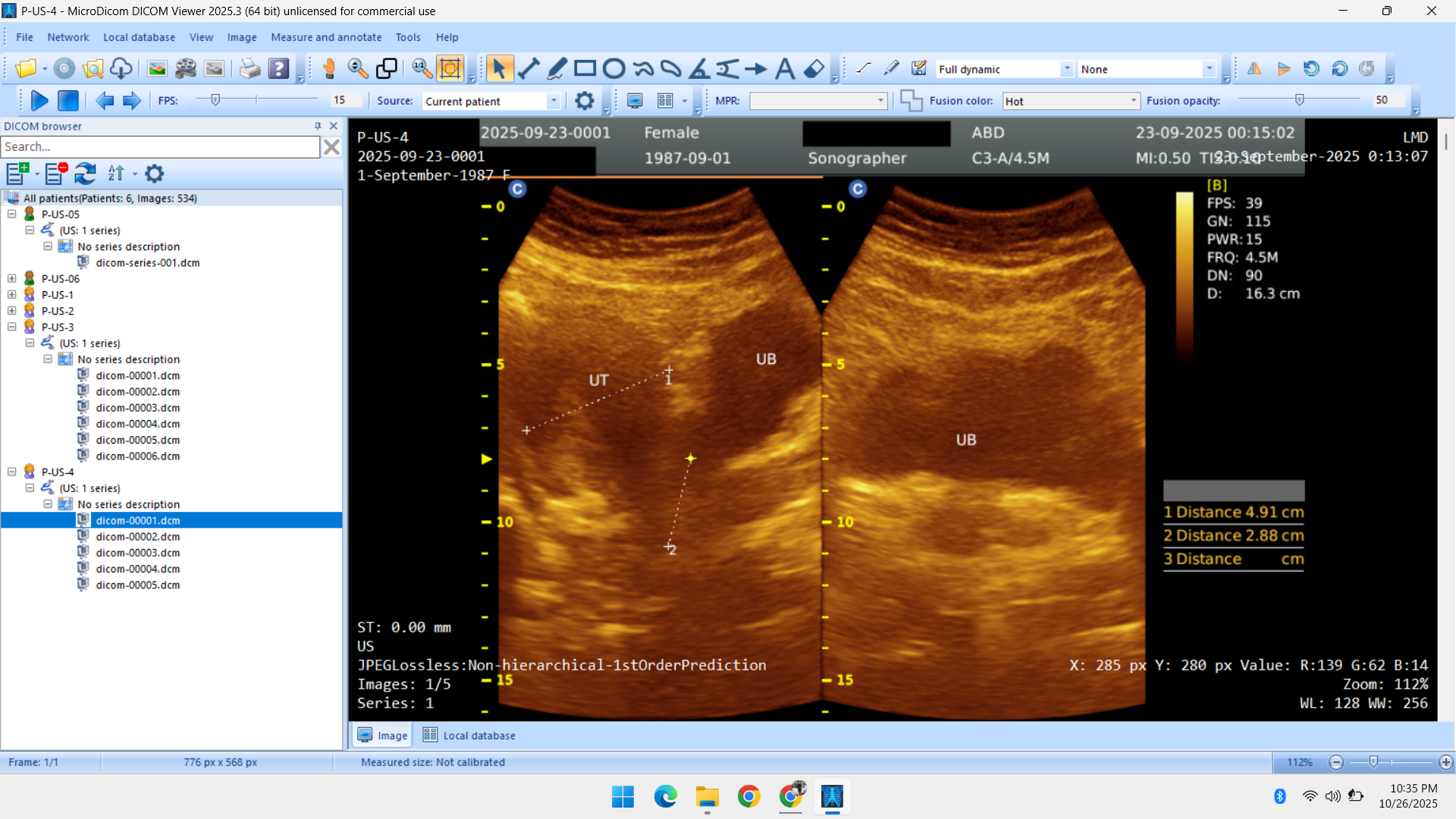Open the Measure and annotate menu
1456x819 pixels.
coord(326,37)
